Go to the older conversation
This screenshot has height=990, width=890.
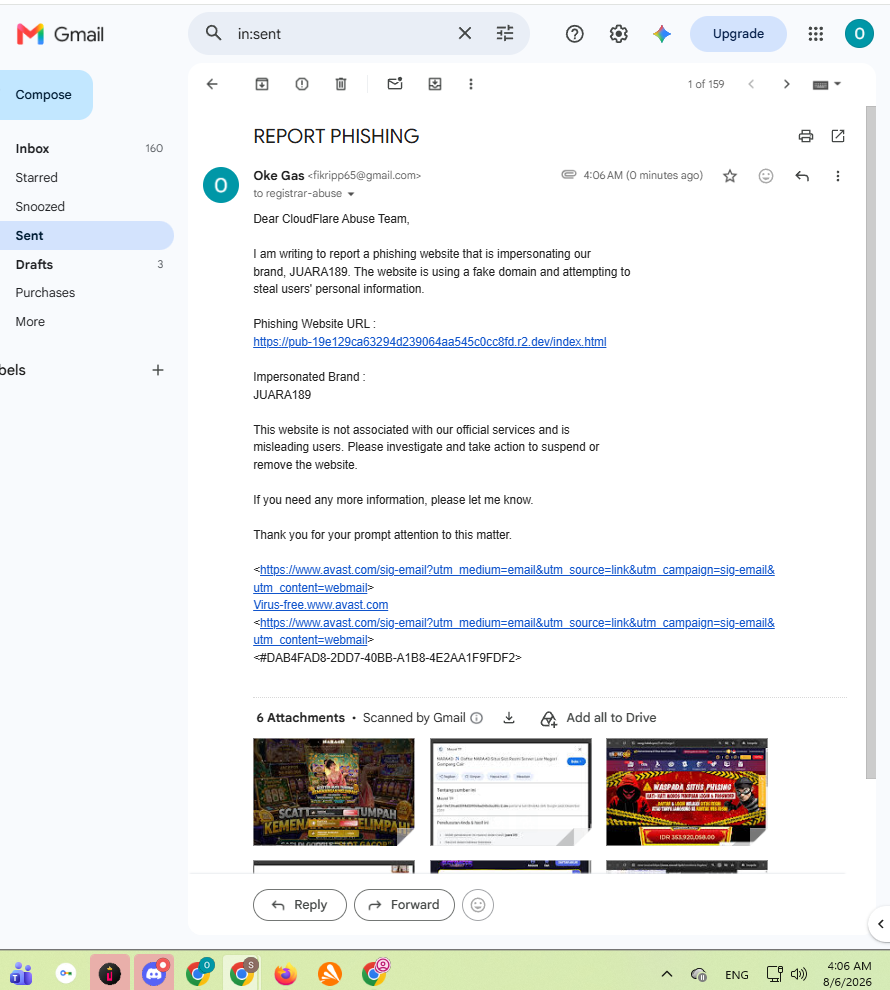786,84
